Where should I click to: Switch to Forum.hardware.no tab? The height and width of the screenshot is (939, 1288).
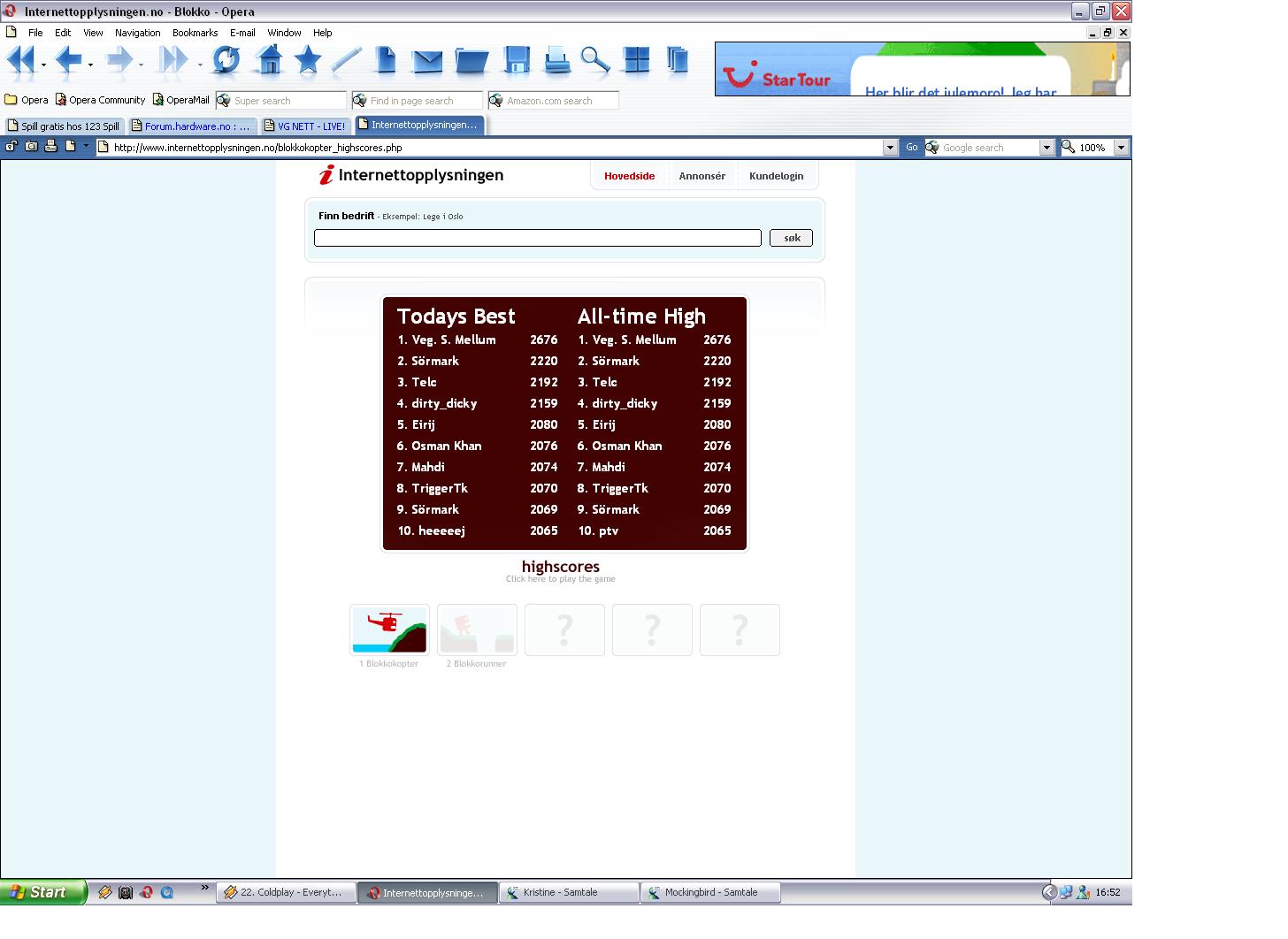192,126
